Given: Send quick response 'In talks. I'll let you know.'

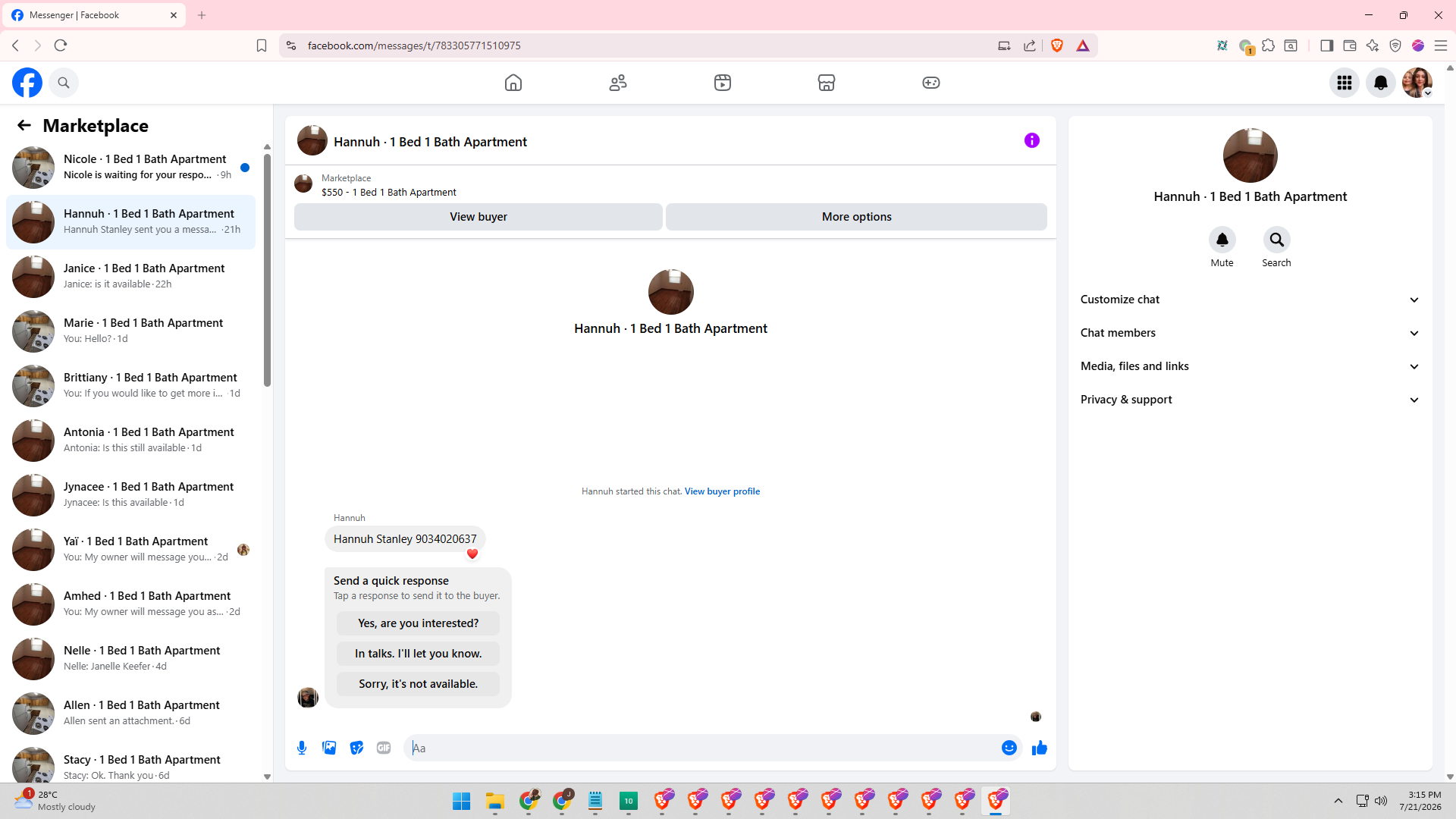Looking at the screenshot, I should [x=419, y=654].
